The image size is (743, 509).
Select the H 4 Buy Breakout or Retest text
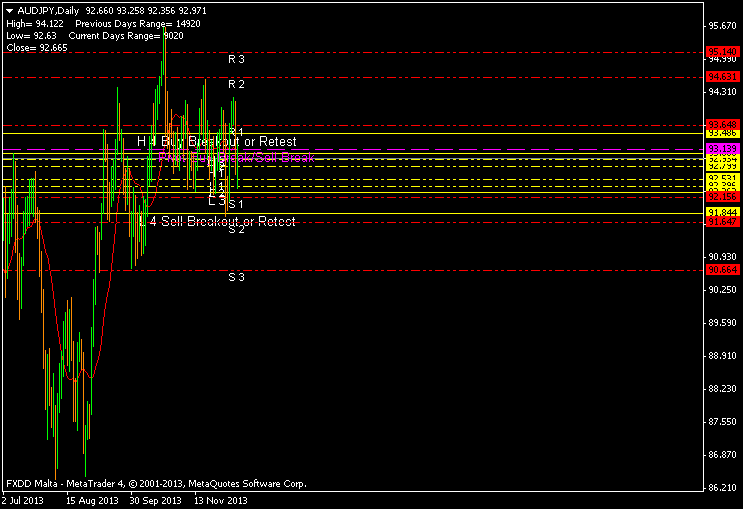tap(217, 142)
